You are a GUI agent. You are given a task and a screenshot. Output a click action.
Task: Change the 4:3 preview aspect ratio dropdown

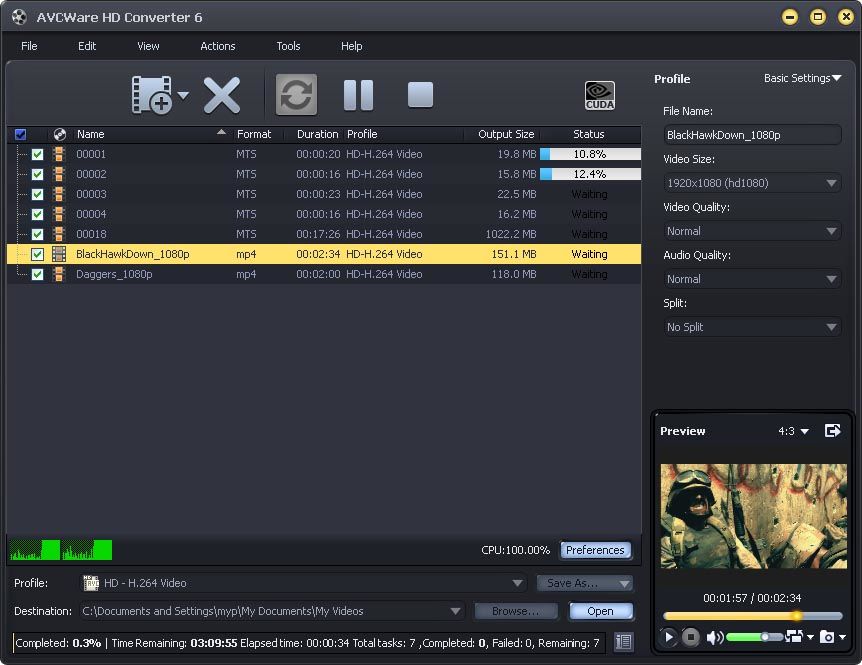tap(793, 431)
